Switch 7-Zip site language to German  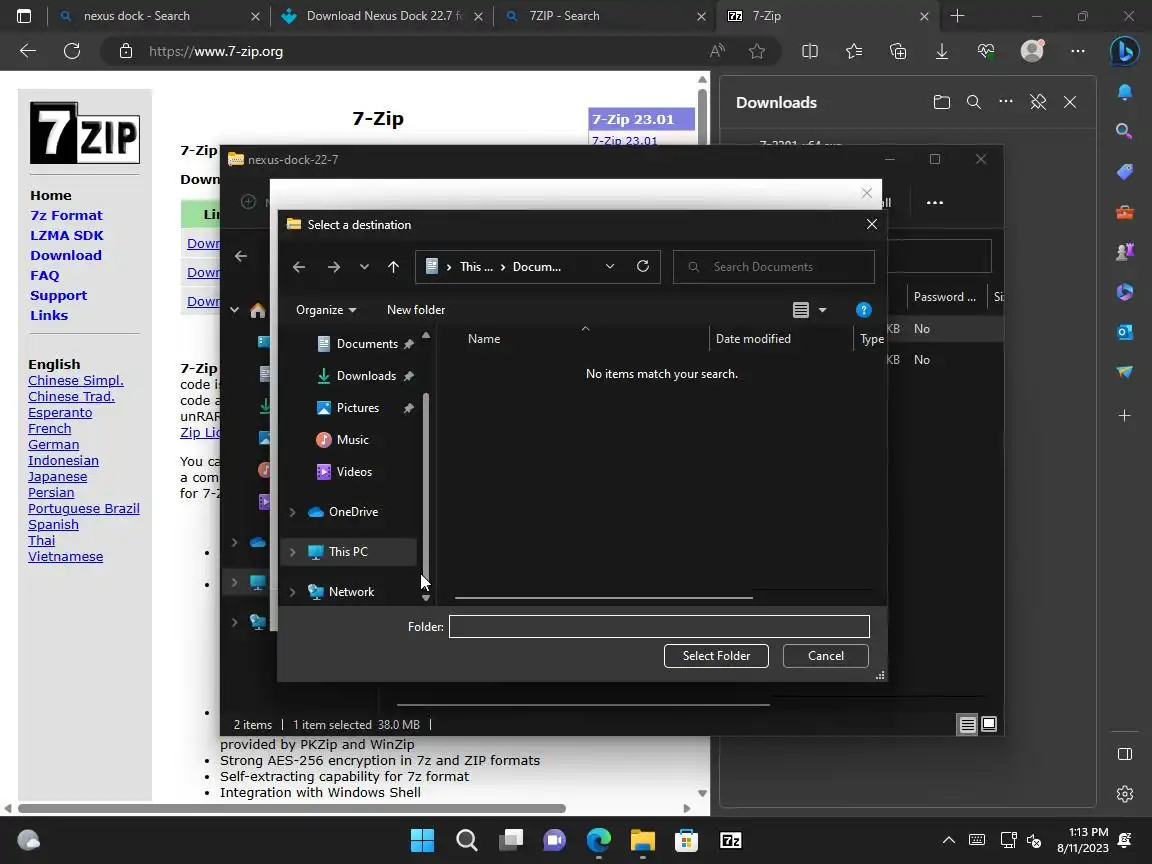pyautogui.click(x=54, y=444)
